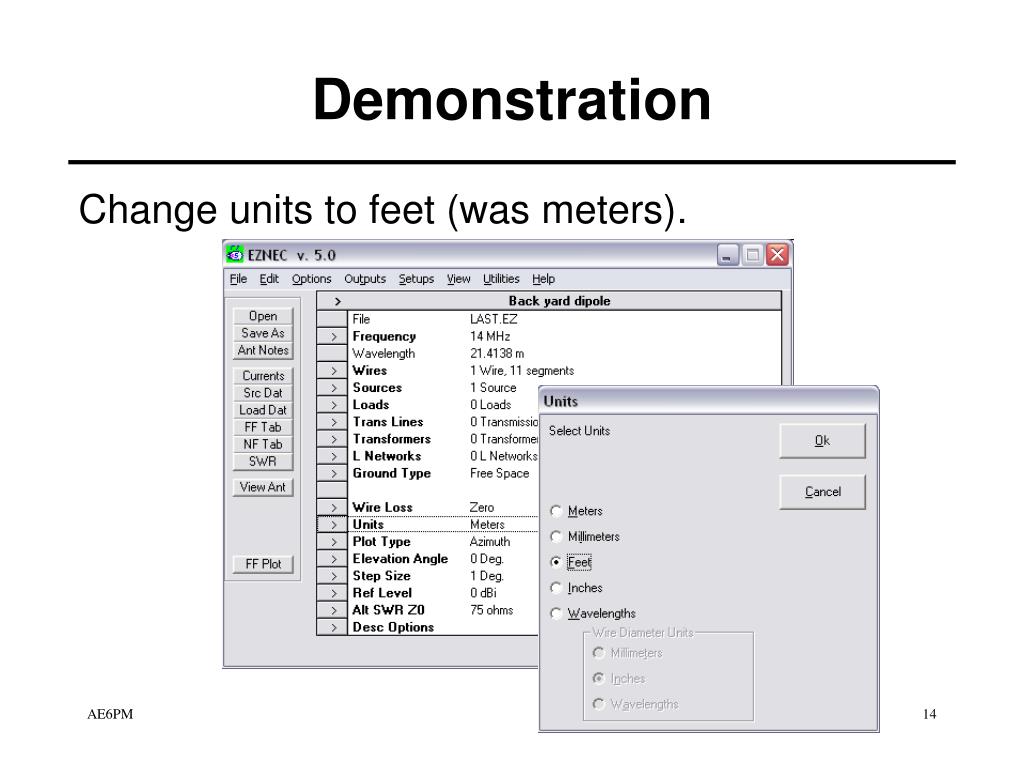Click the Open button
The image size is (1024, 768).
click(x=263, y=316)
